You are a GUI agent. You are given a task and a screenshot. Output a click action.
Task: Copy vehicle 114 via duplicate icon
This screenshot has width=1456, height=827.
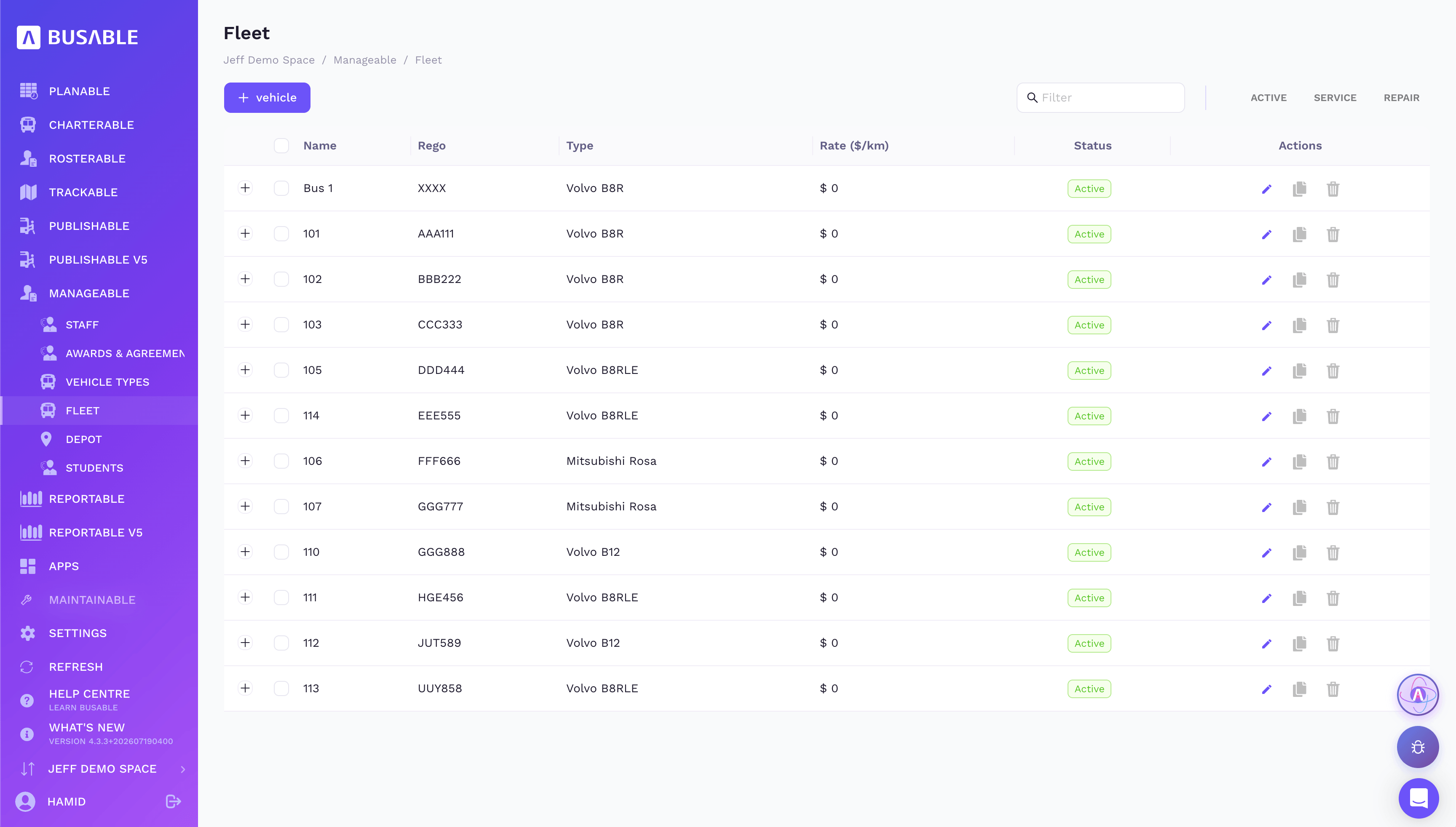(1299, 416)
